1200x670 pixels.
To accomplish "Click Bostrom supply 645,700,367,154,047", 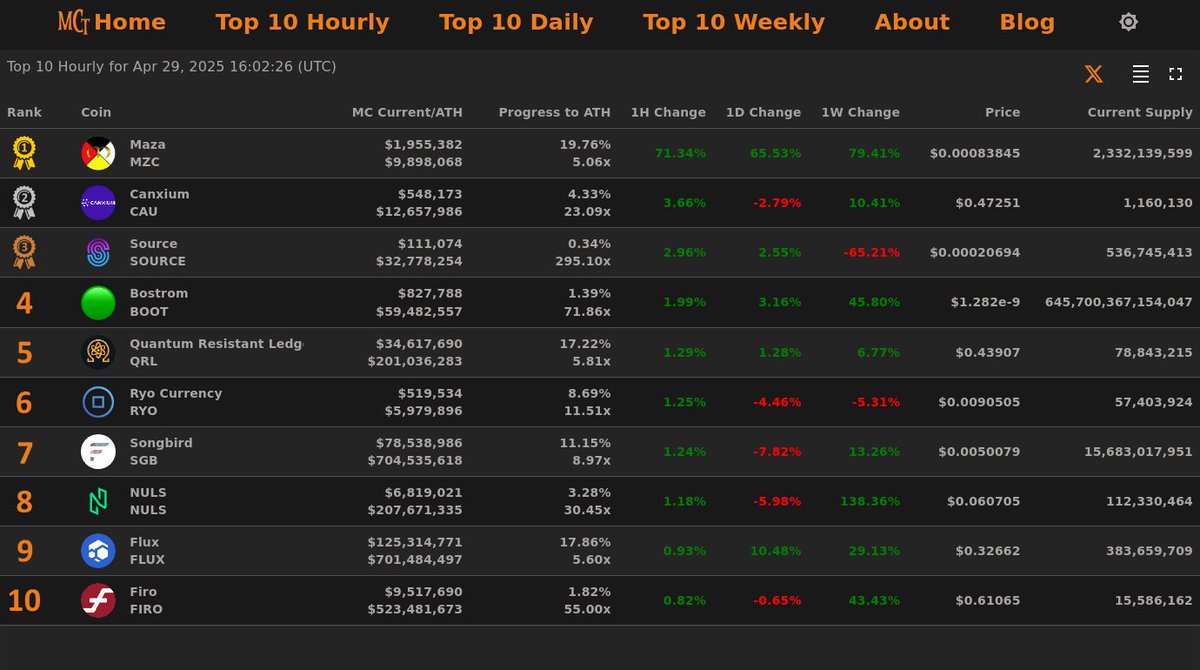I will tap(1119, 302).
